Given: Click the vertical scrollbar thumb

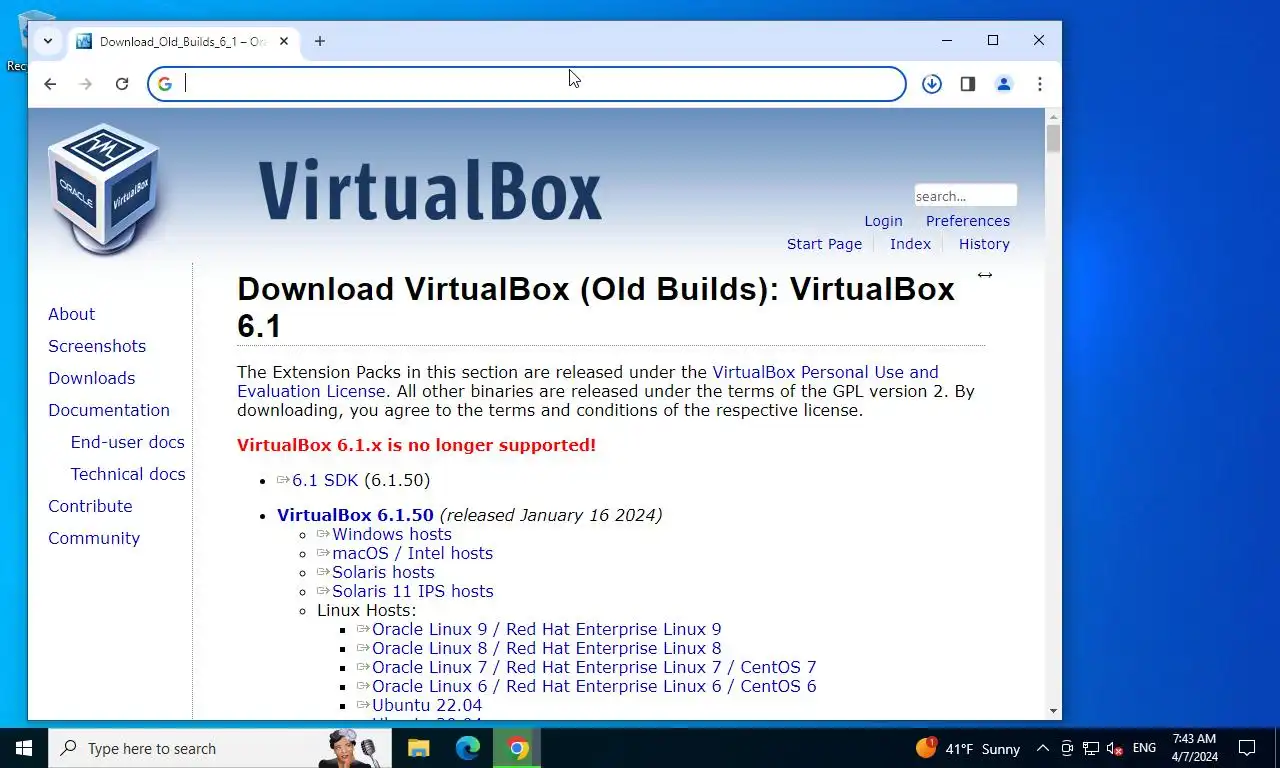Looking at the screenshot, I should (x=1053, y=138).
